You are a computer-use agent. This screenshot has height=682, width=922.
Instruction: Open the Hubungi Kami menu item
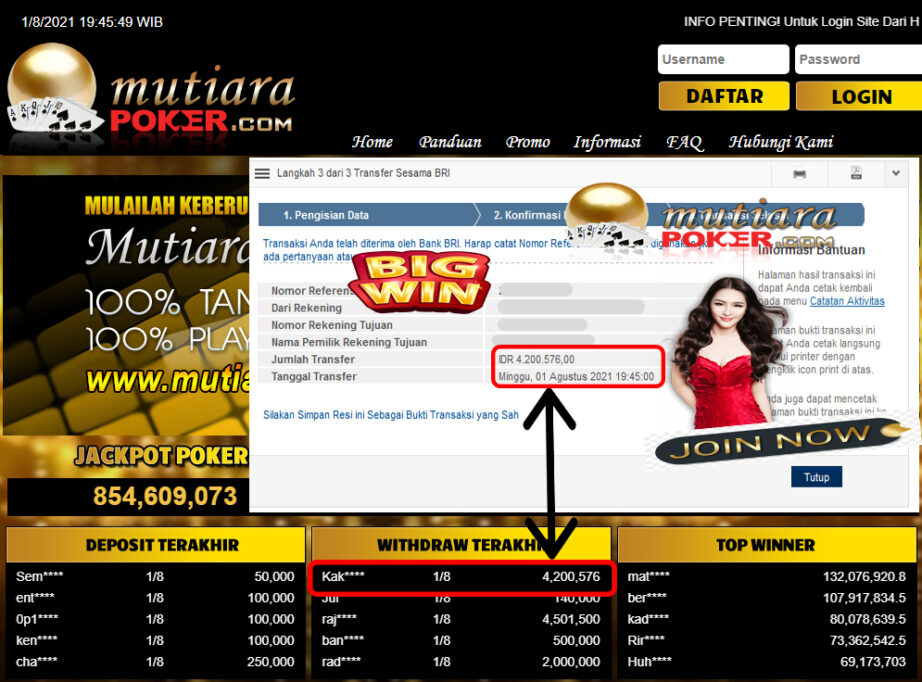click(781, 142)
